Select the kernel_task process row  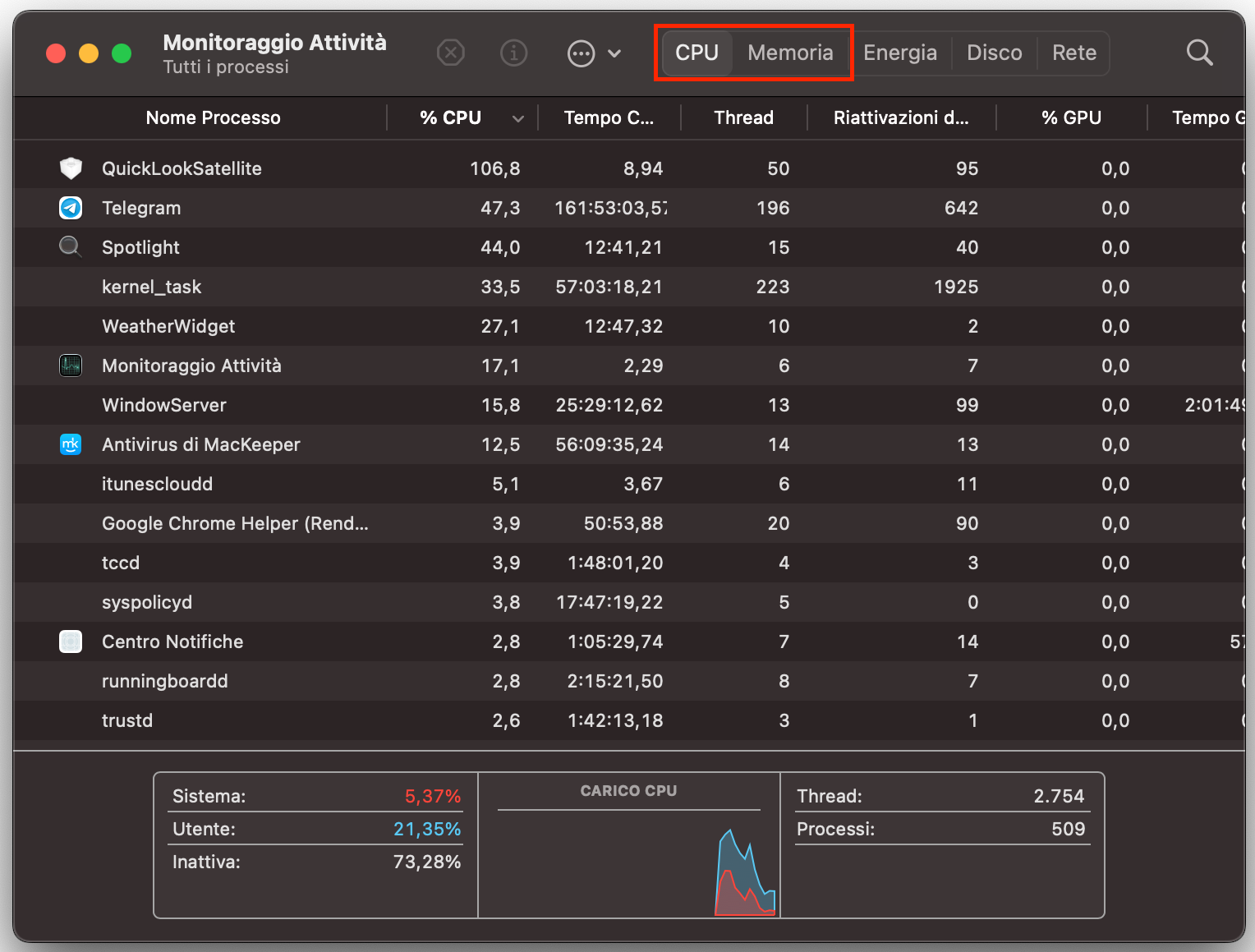[x=329, y=287]
